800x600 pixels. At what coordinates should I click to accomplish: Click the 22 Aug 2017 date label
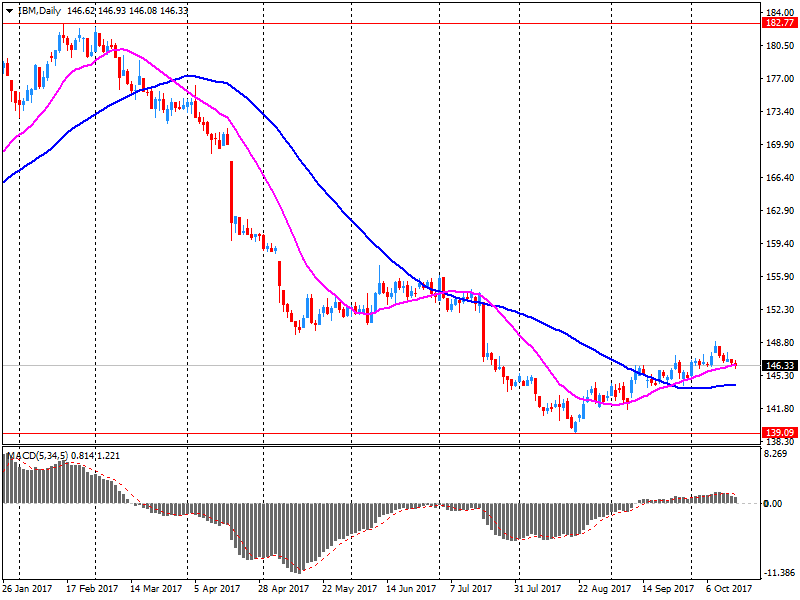click(604, 588)
